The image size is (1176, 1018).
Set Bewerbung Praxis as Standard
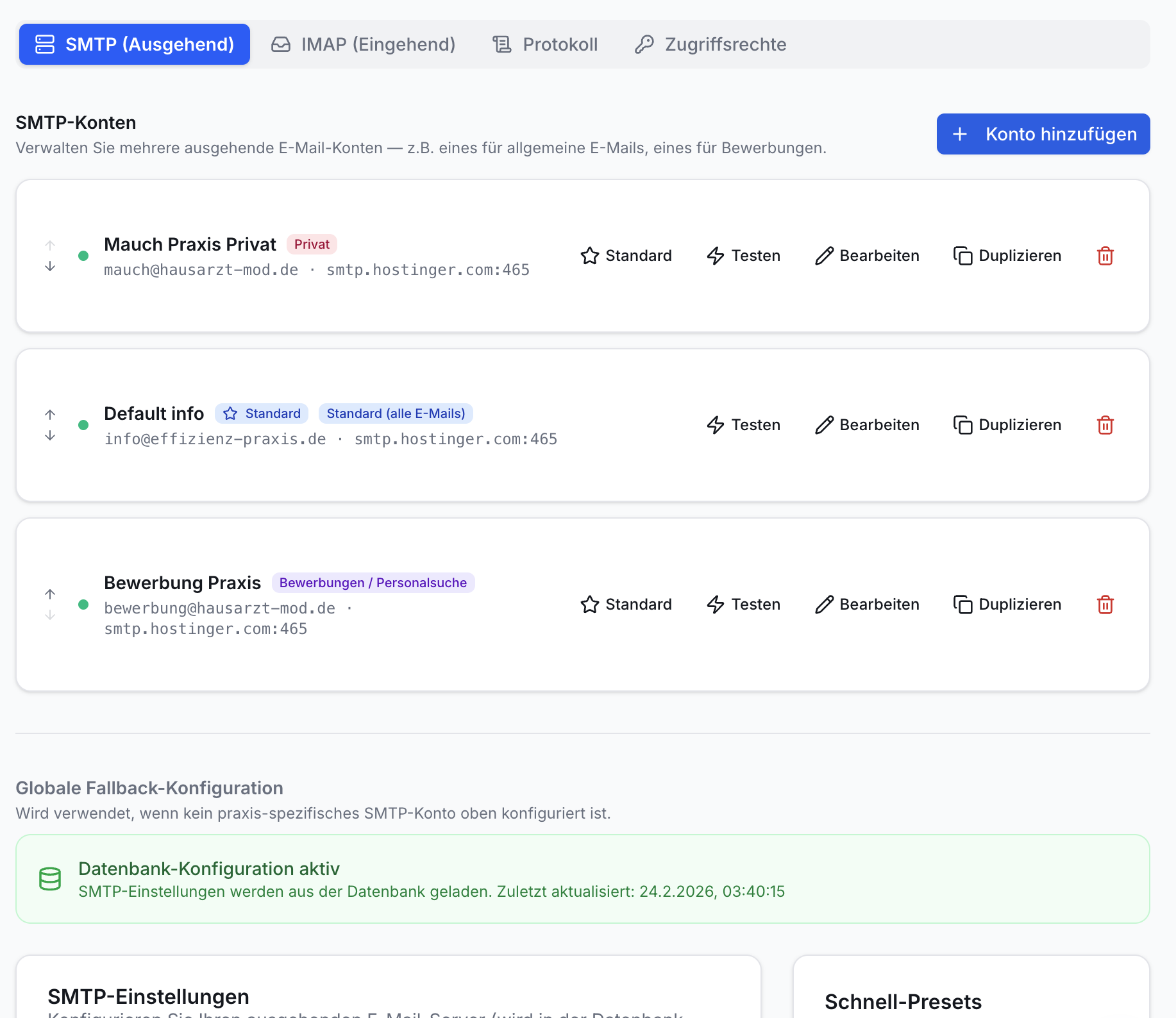pos(626,605)
